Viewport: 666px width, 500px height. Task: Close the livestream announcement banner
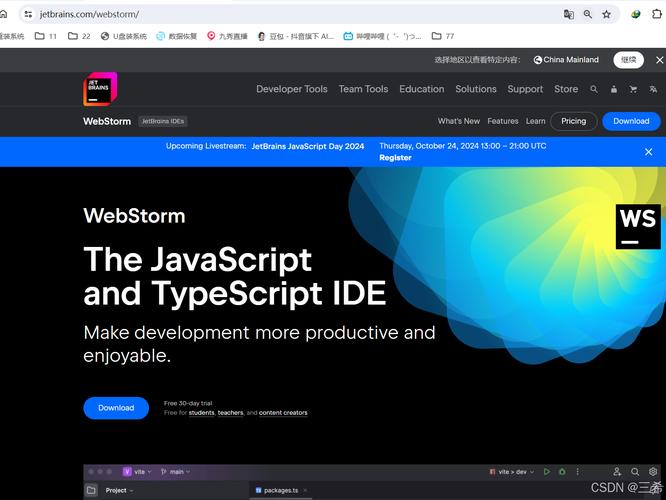(649, 152)
